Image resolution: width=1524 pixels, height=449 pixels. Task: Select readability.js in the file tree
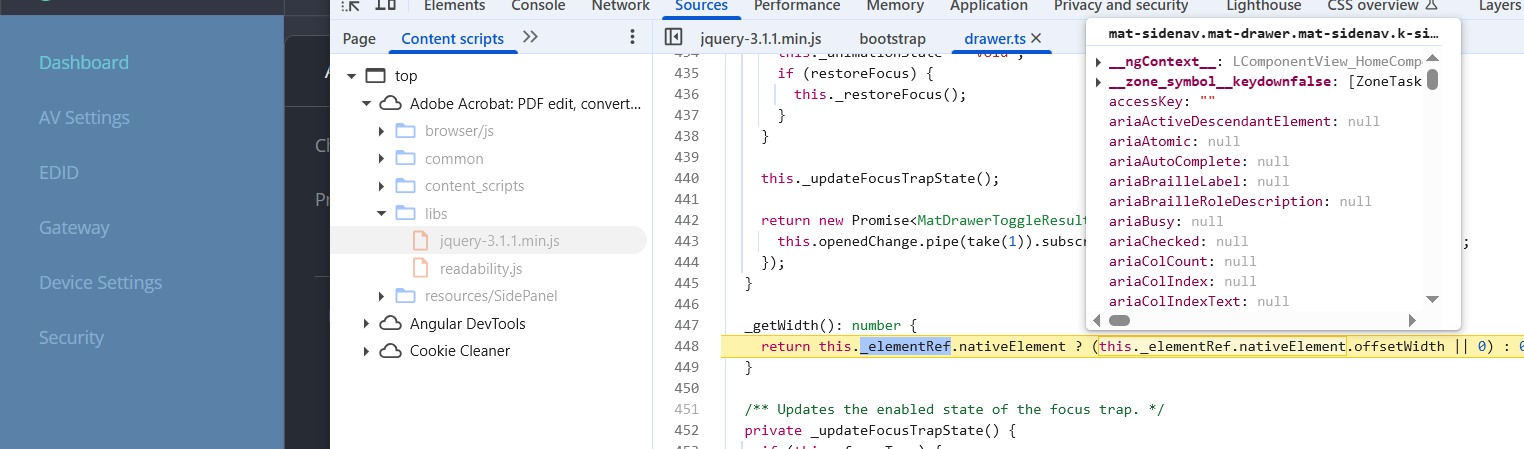(x=481, y=268)
